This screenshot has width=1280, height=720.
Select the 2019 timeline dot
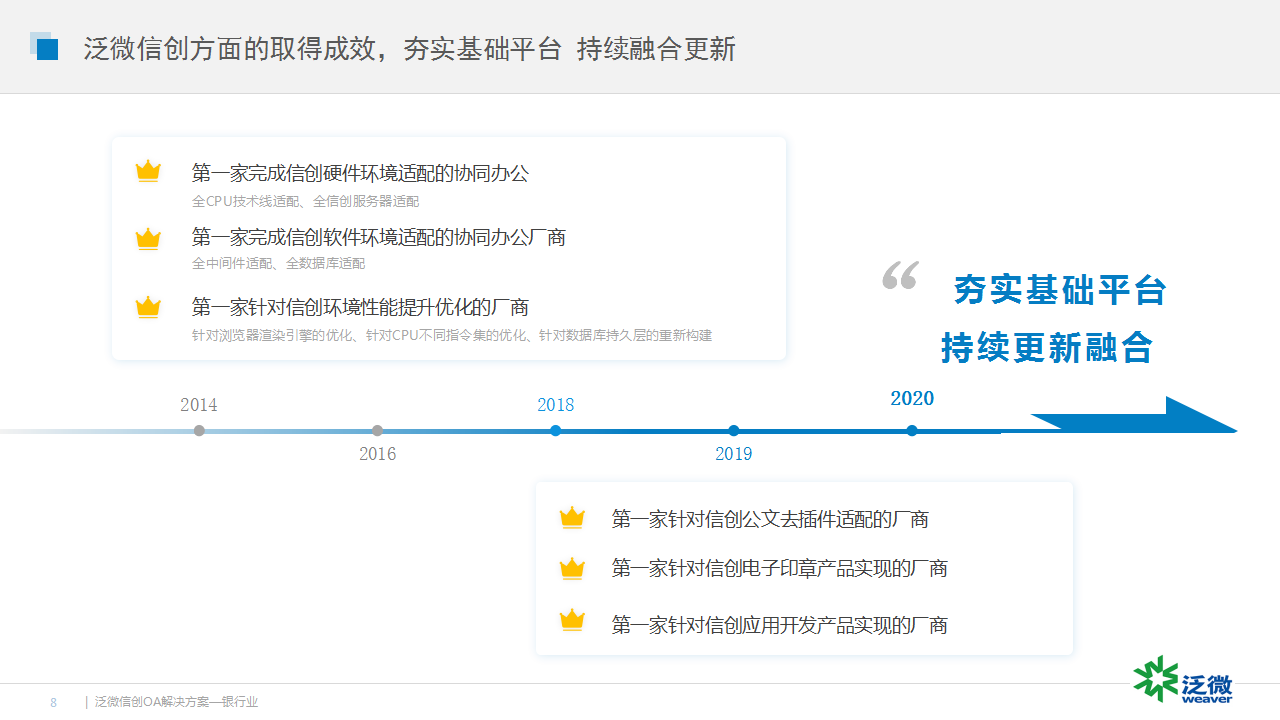point(734,431)
